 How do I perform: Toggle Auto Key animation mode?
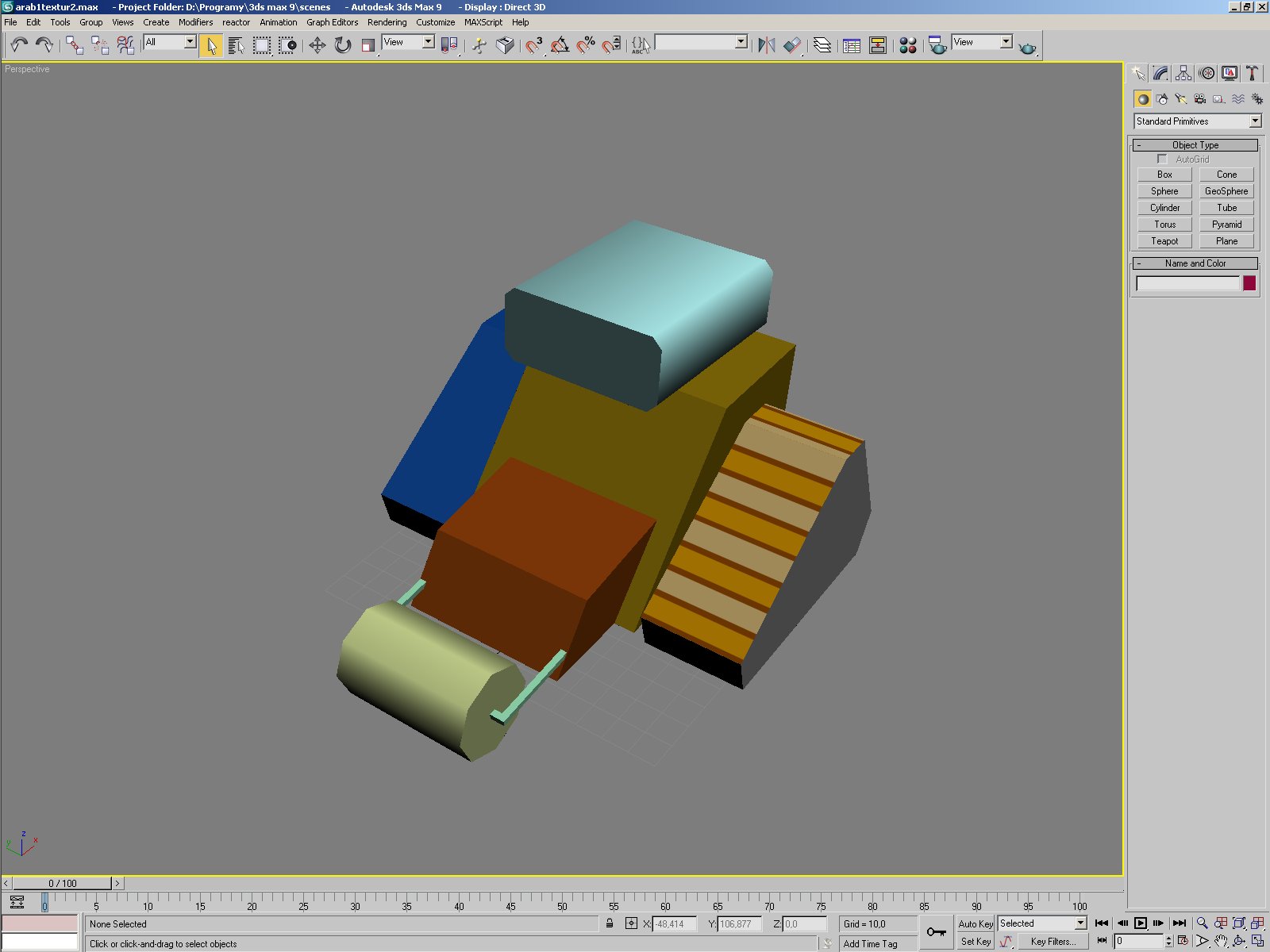tap(976, 923)
